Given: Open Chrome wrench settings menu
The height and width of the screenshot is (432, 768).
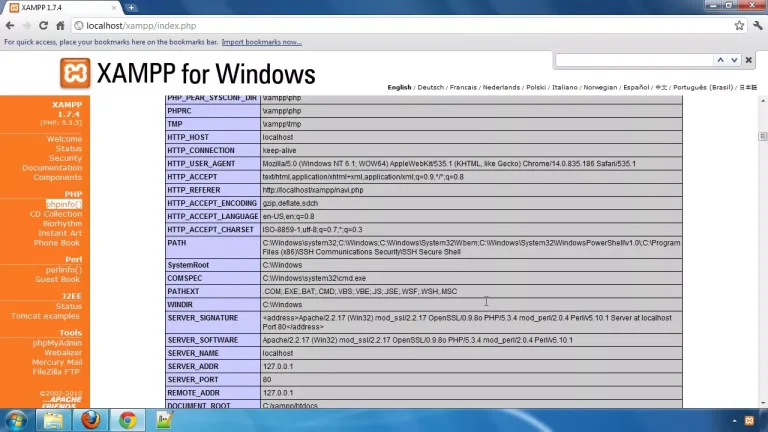Looking at the screenshot, I should point(758,25).
